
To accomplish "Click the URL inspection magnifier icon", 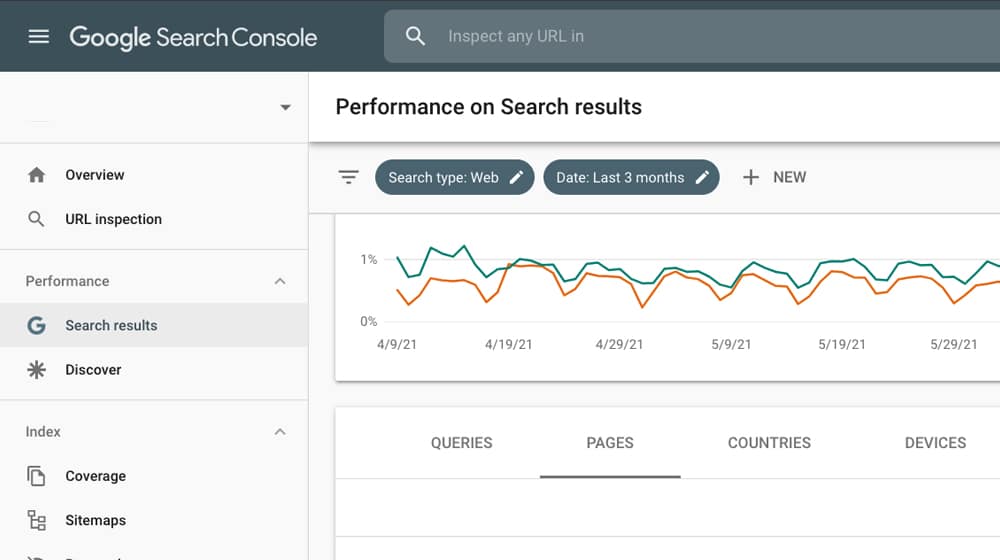I will point(36,219).
